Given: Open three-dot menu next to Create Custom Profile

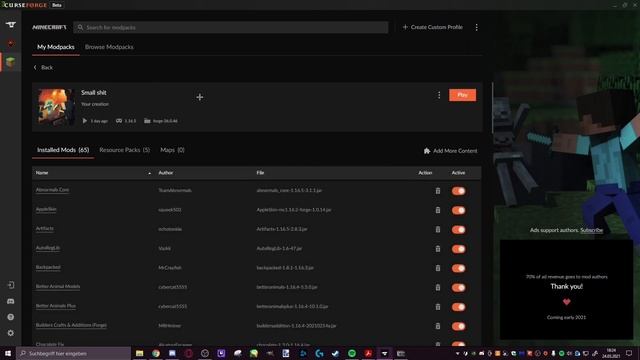Looking at the screenshot, I should pyautogui.click(x=476, y=27).
